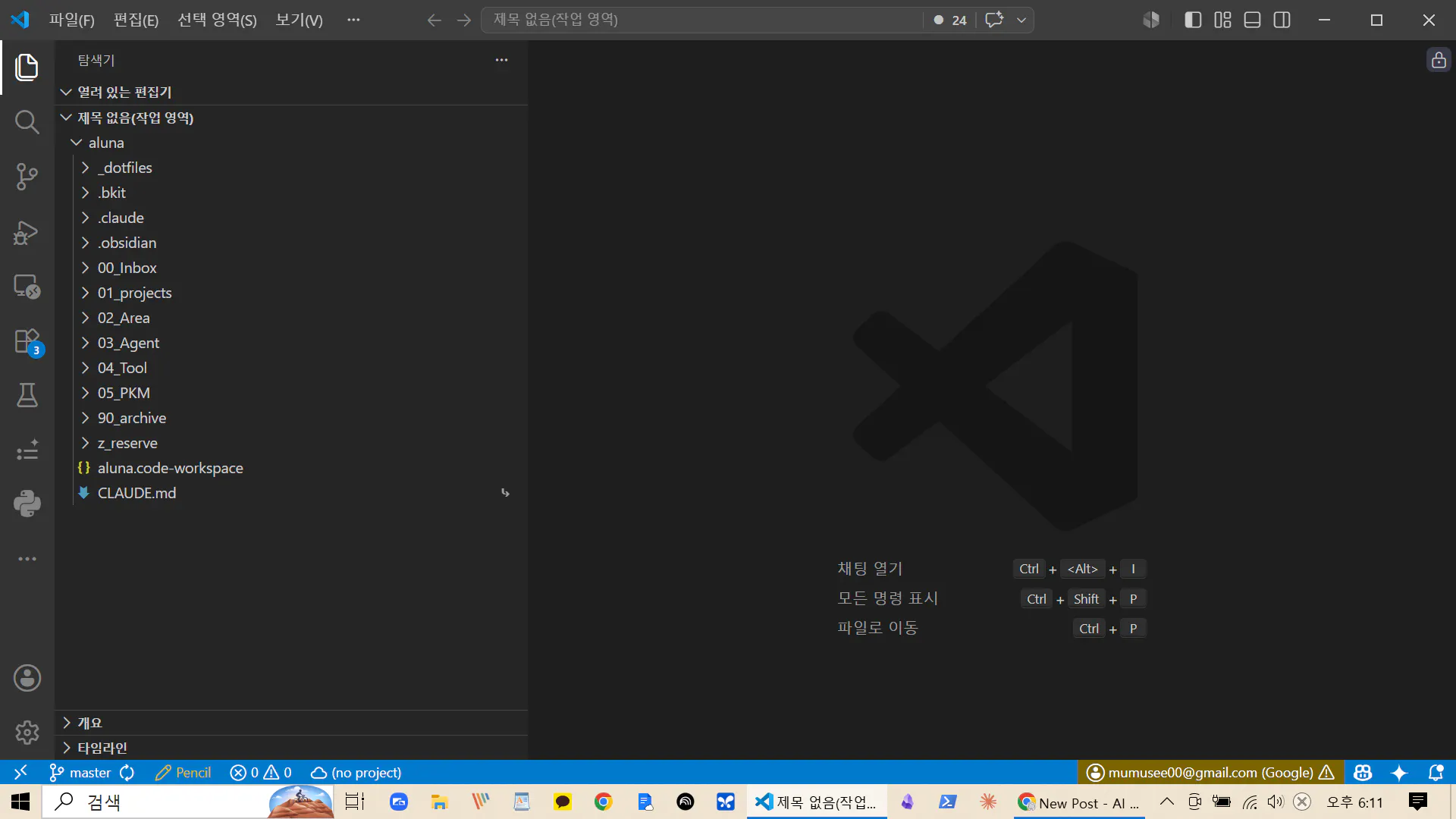
Task: Open the 편집(E) menu
Action: pyautogui.click(x=136, y=20)
